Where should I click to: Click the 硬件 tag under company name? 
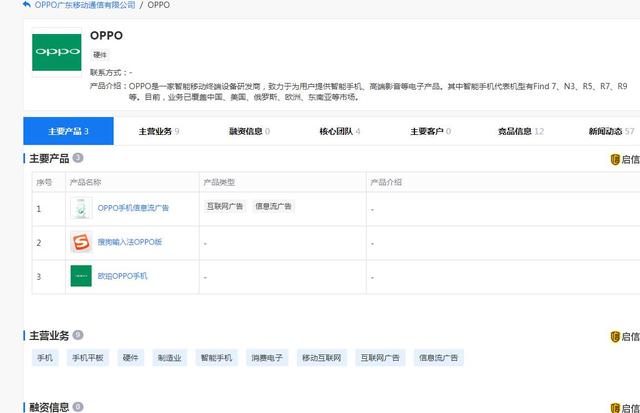coord(101,55)
